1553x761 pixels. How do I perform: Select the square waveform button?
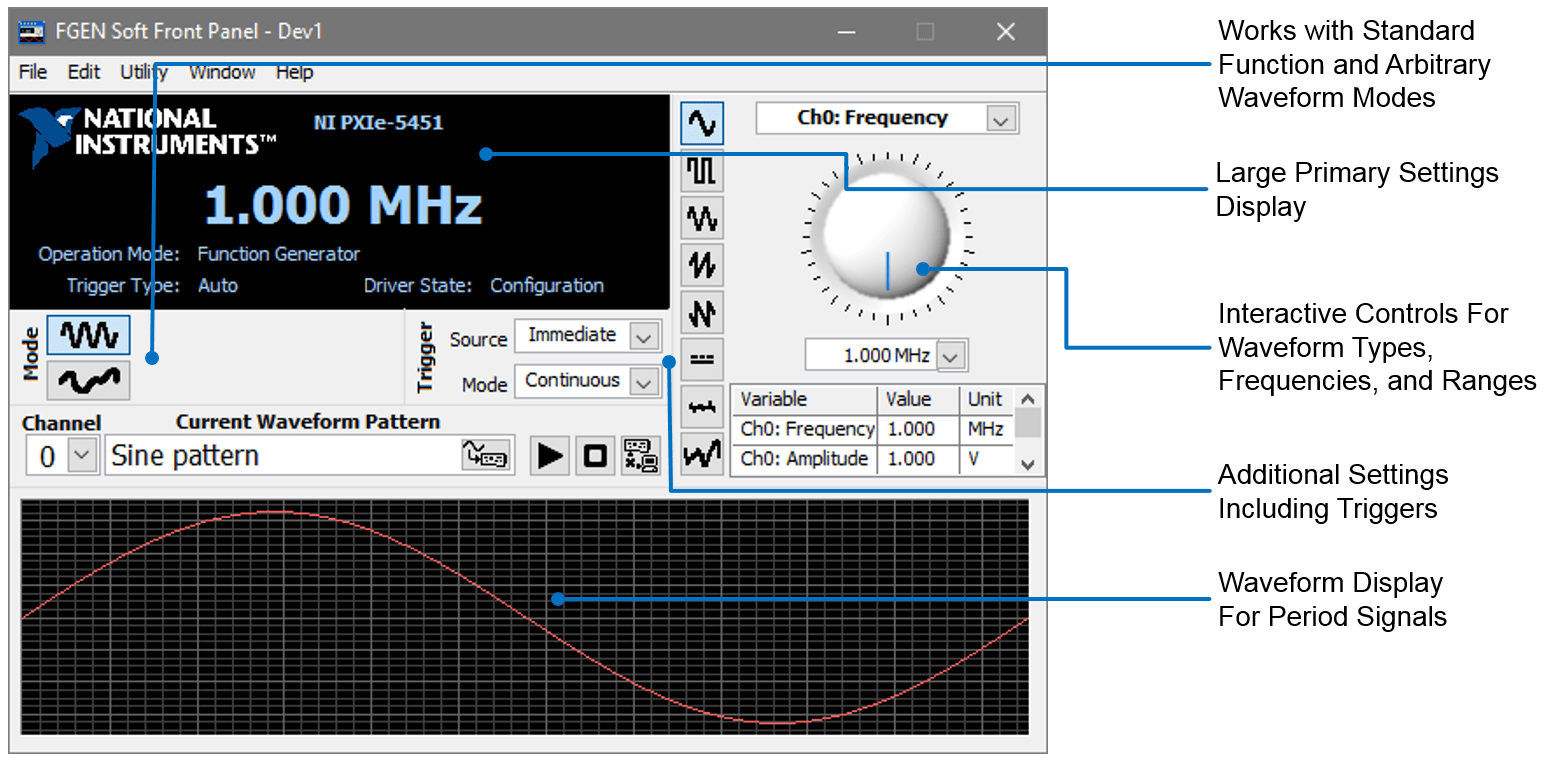click(x=702, y=171)
